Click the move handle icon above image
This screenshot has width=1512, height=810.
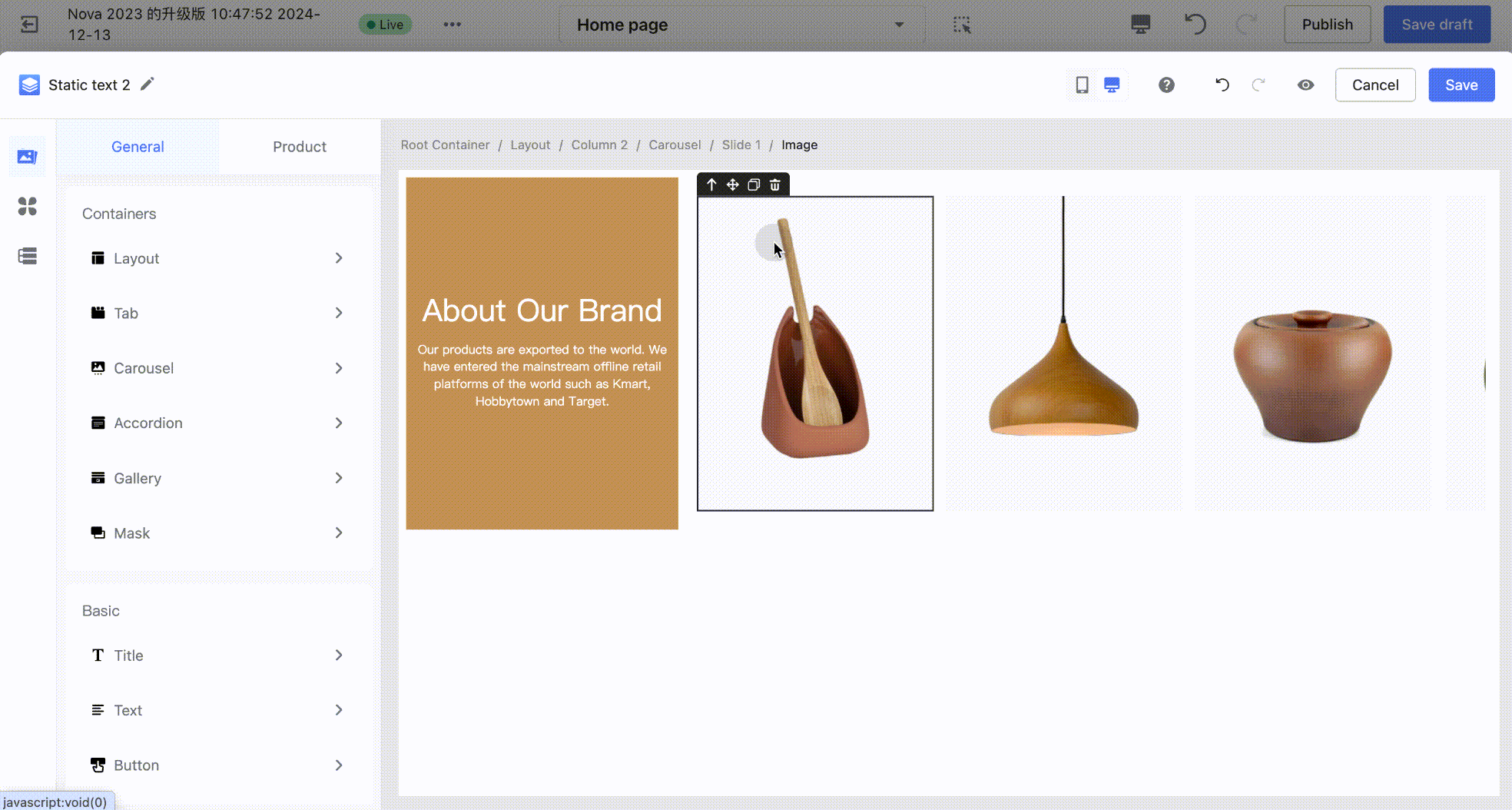pos(732,184)
